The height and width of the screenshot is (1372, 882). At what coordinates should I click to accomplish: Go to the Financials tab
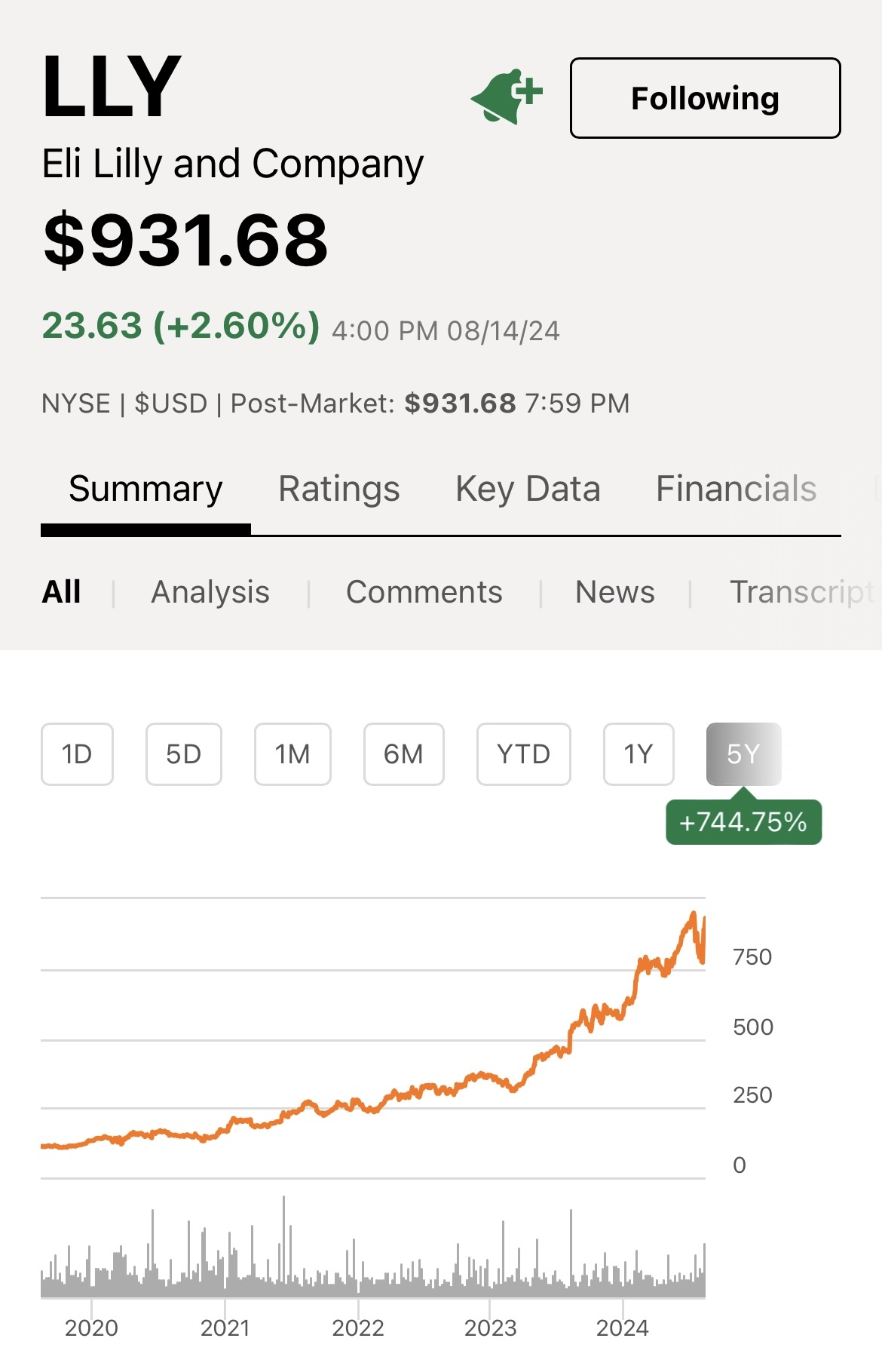[x=736, y=489]
